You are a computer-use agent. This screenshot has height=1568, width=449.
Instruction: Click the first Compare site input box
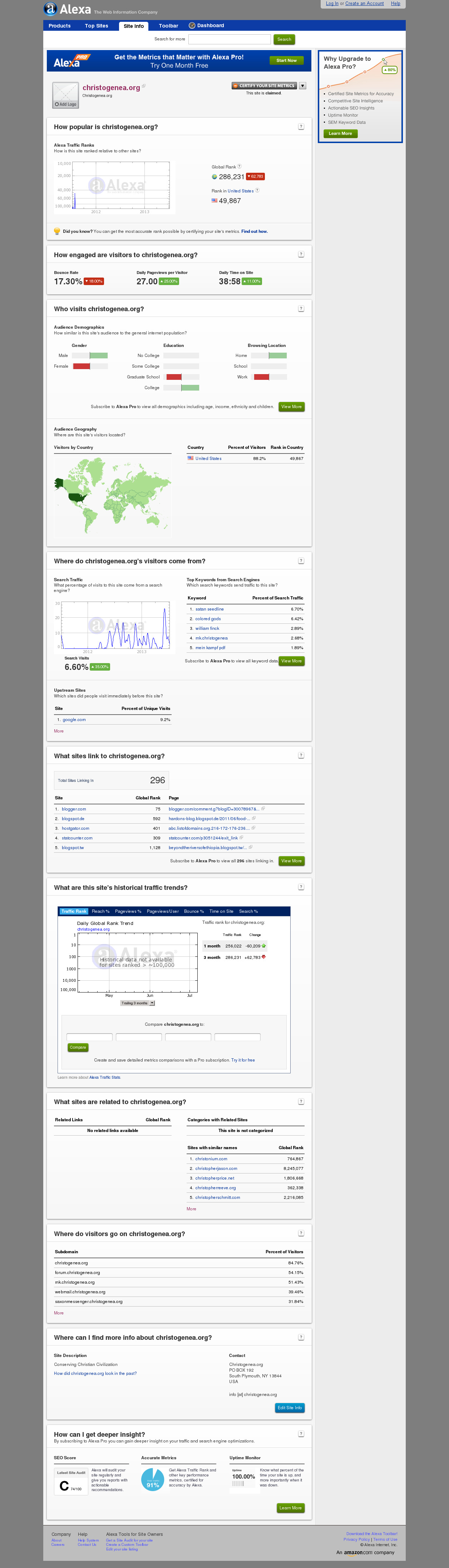click(89, 1037)
